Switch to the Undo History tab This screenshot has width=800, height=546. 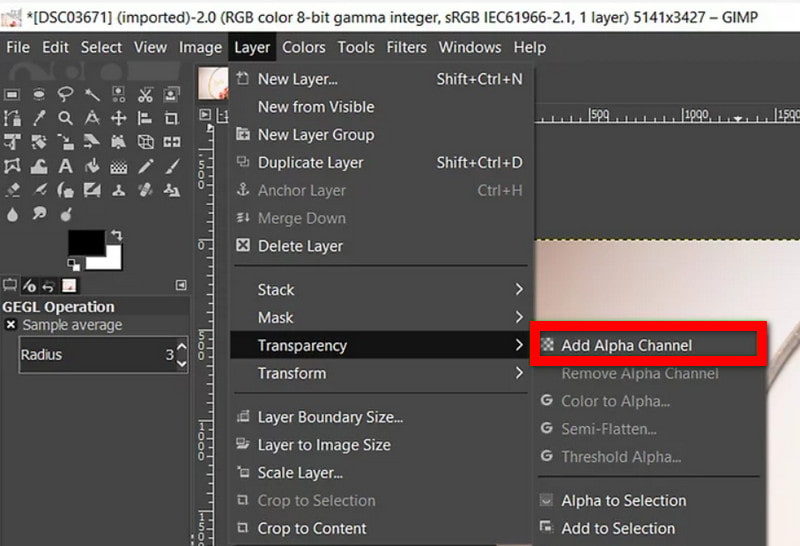click(x=48, y=286)
